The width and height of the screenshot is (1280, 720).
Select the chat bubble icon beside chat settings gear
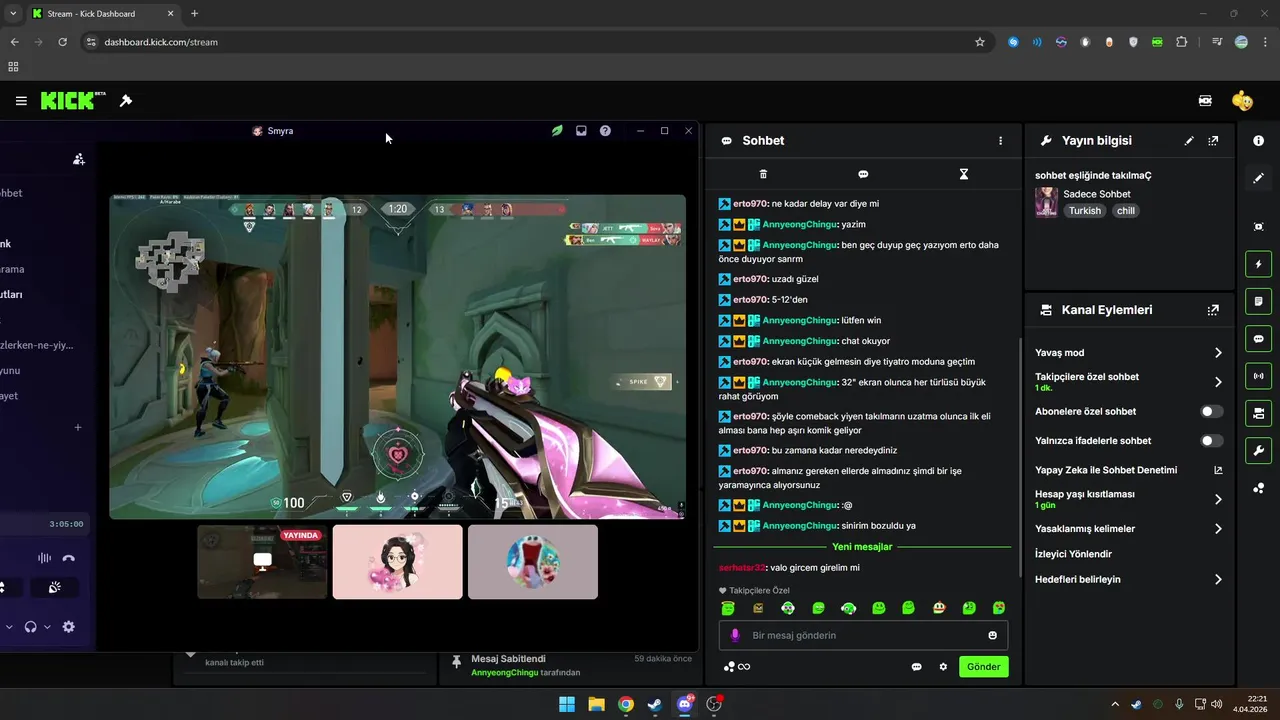[916, 667]
